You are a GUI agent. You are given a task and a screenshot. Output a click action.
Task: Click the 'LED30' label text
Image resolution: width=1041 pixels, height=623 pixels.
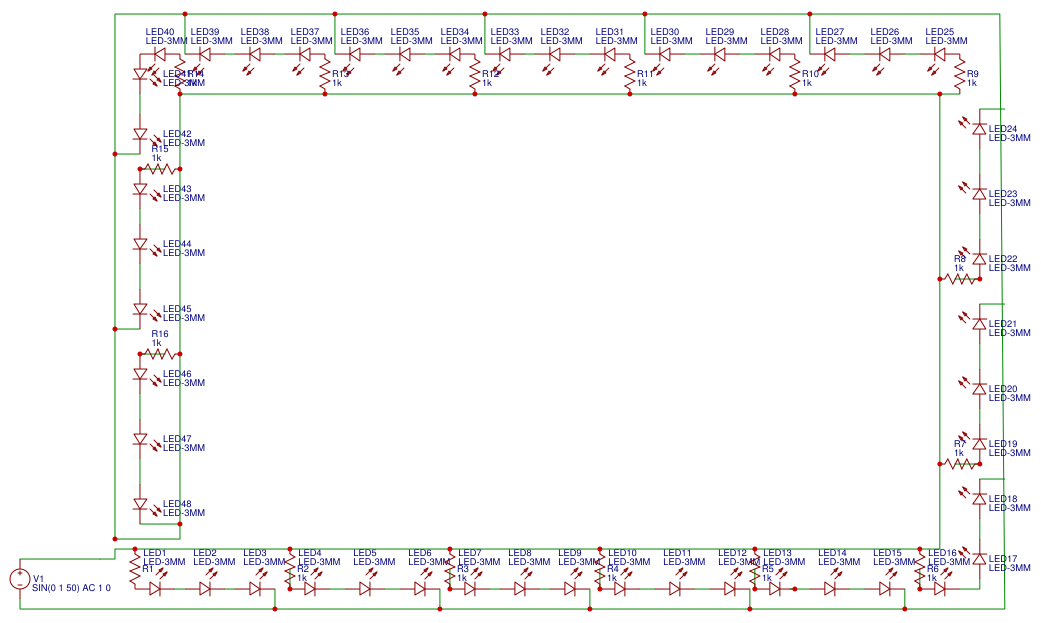pos(665,32)
